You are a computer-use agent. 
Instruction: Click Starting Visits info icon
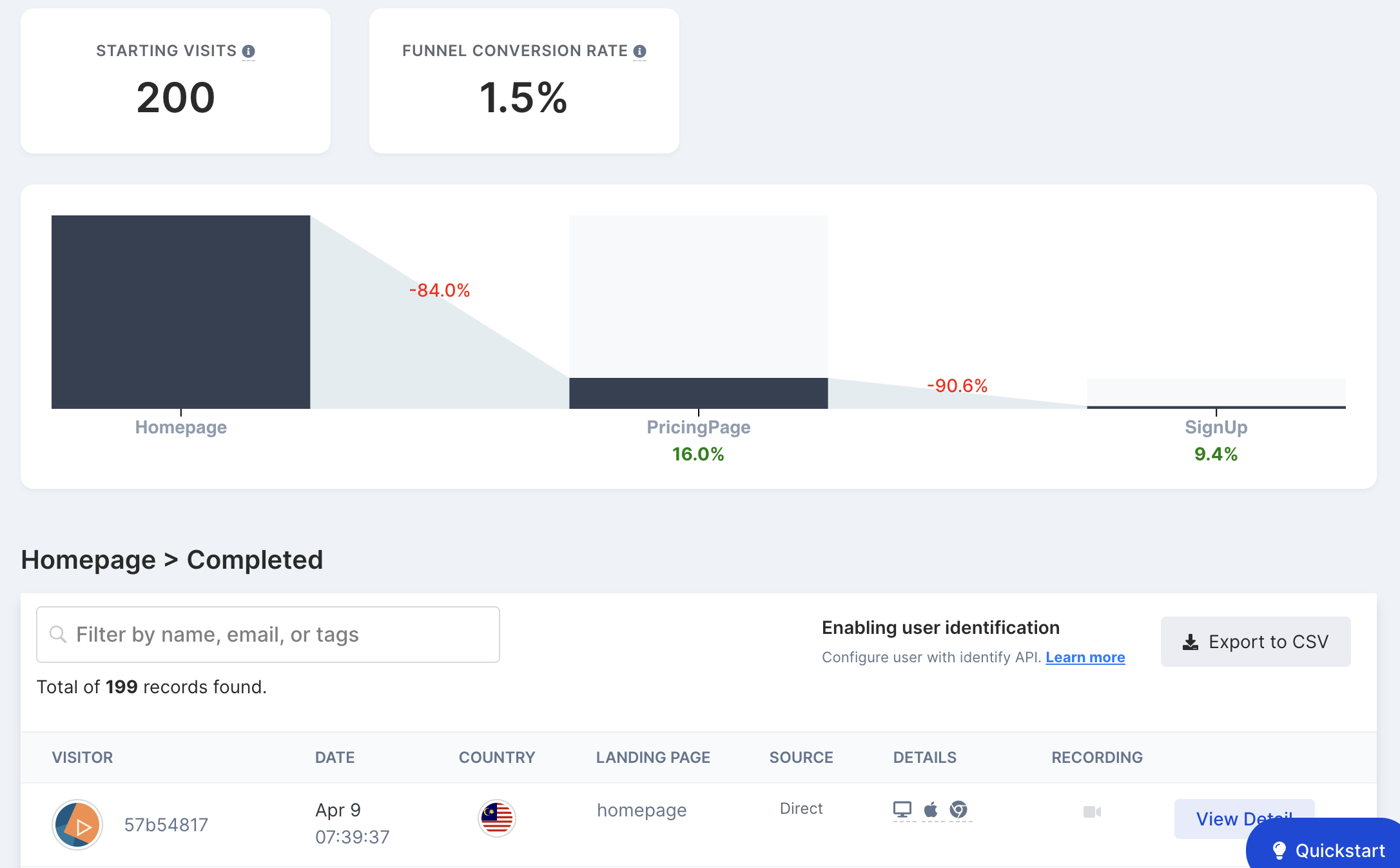click(x=248, y=51)
